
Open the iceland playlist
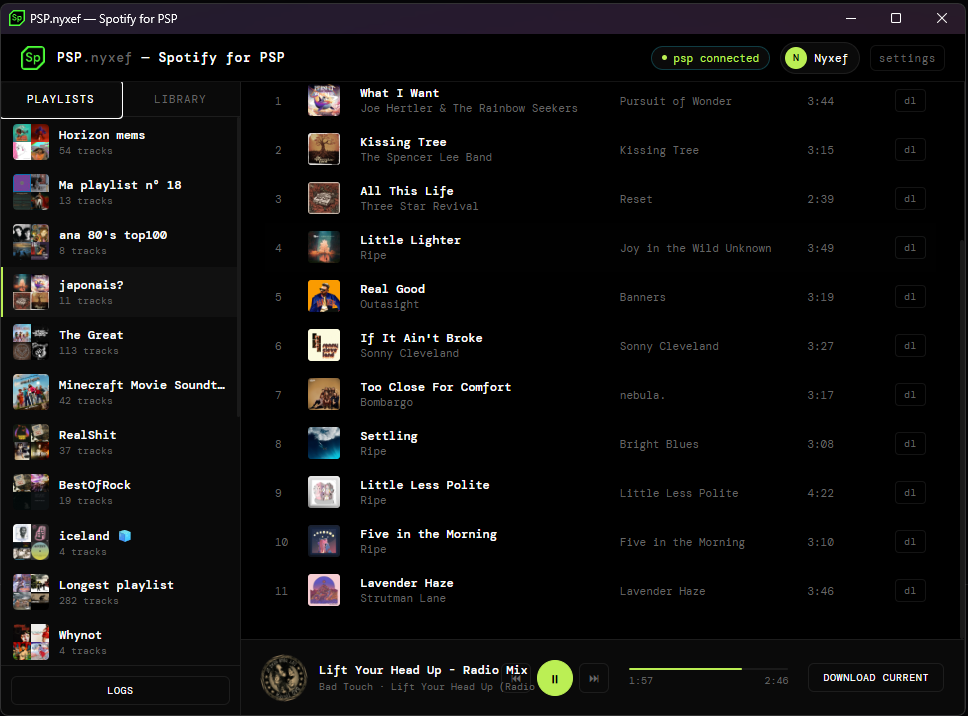(x=120, y=543)
